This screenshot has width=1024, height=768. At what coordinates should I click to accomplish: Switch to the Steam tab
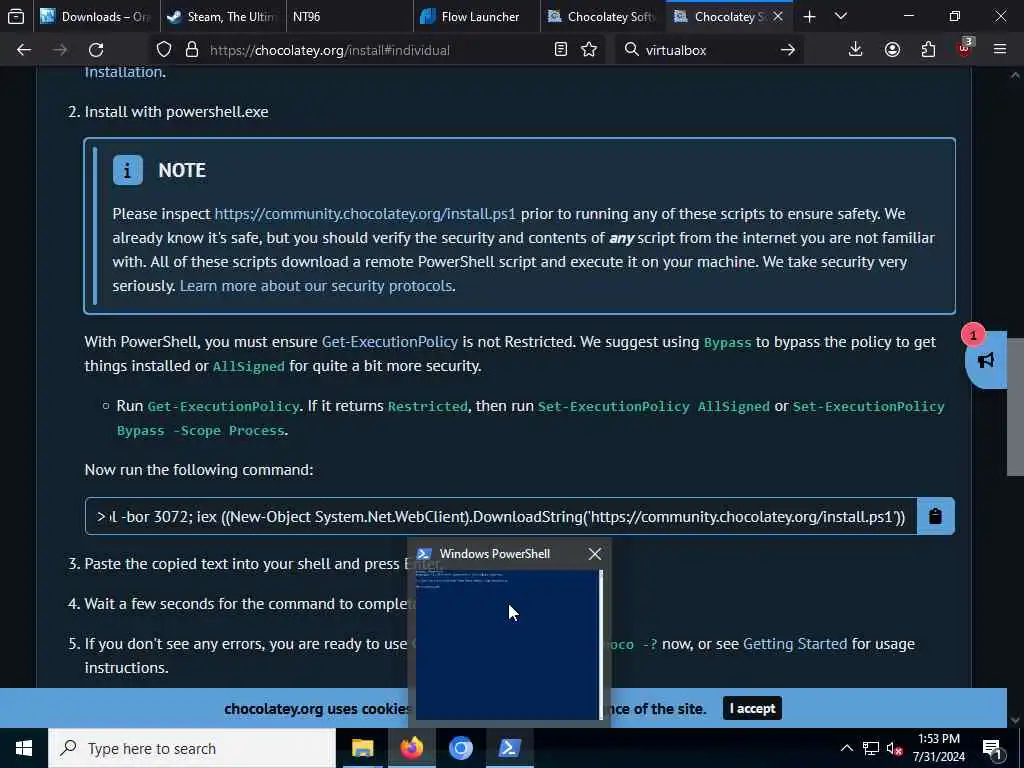tap(223, 16)
